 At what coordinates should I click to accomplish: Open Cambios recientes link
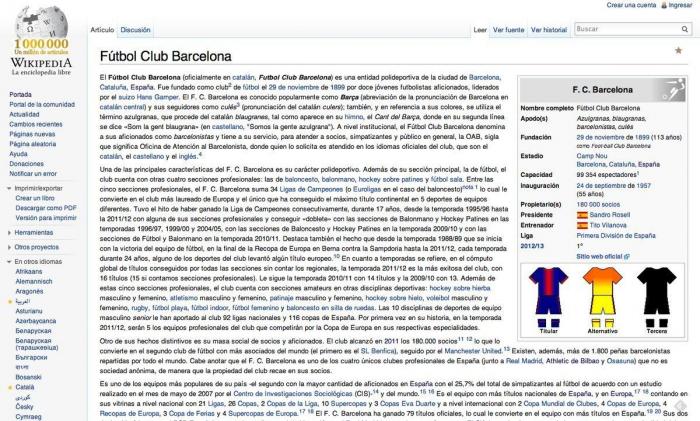pyautogui.click(x=36, y=124)
